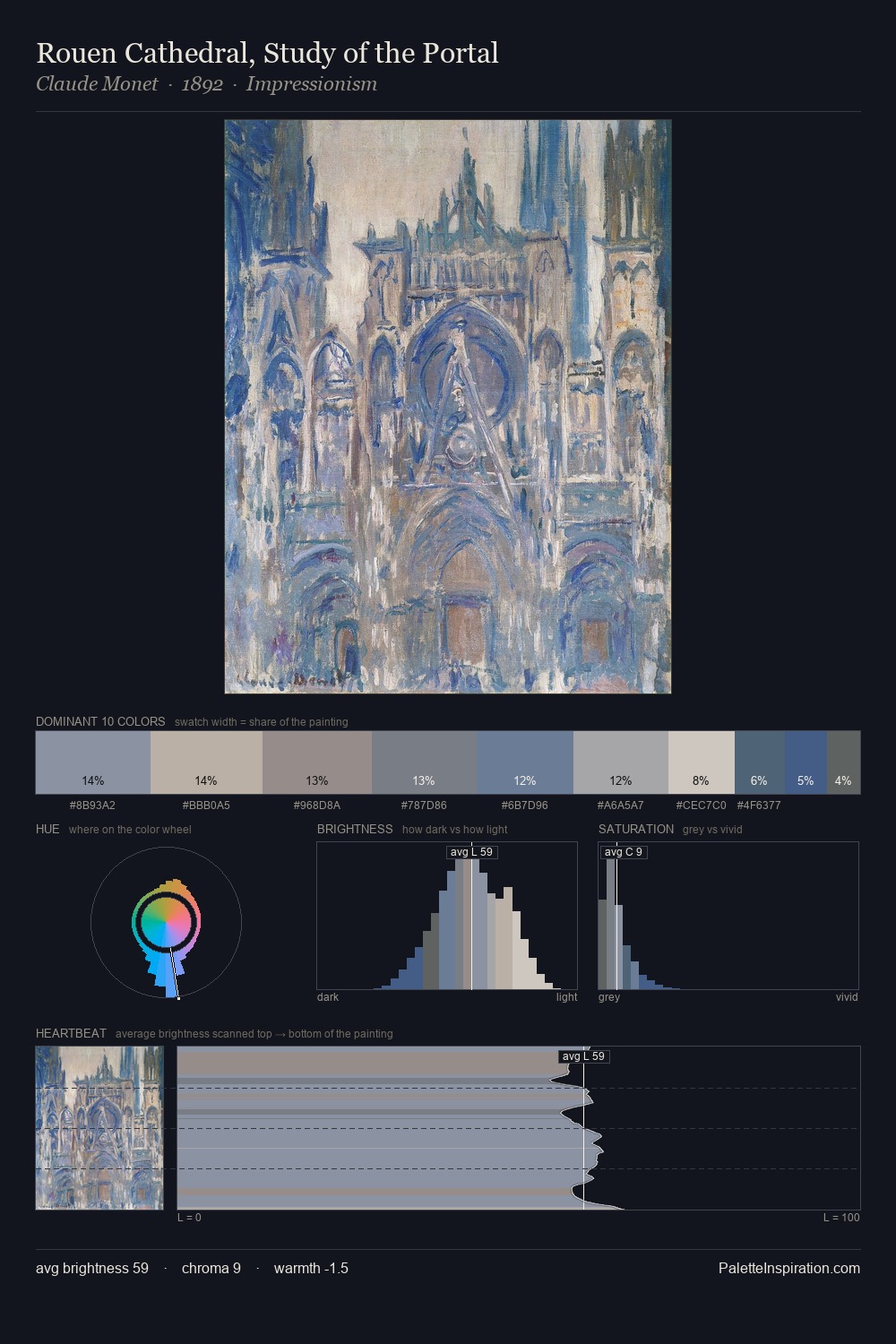
Task: Click the hex code #CEC7C0 text
Action: [x=702, y=806]
